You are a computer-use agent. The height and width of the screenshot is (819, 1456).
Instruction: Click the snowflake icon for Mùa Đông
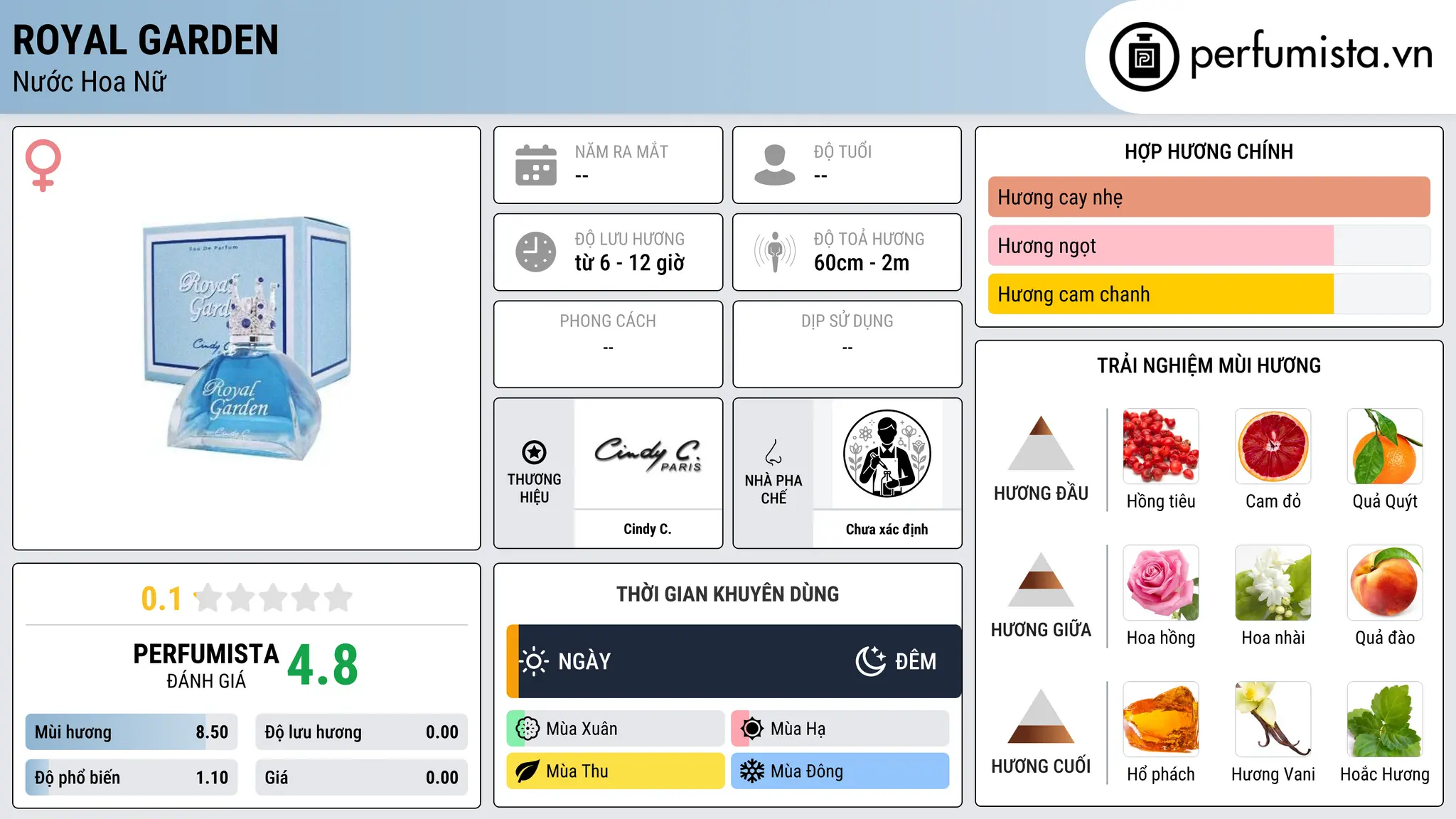click(x=752, y=771)
